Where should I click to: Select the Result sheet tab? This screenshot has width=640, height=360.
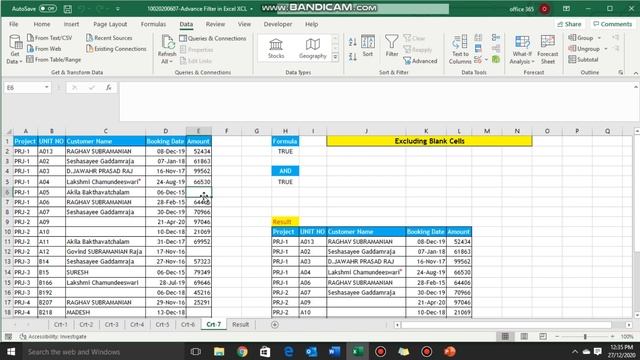click(x=240, y=324)
